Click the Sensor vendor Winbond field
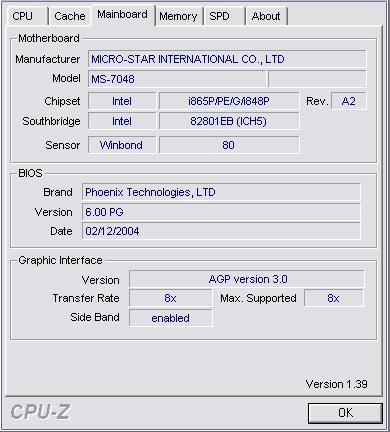The height and width of the screenshot is (432, 390). click(122, 145)
